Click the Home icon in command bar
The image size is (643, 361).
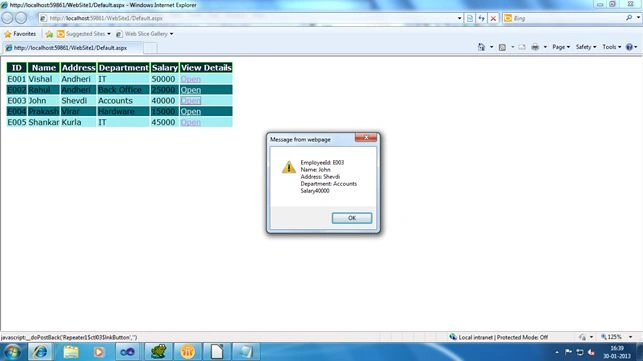[481, 47]
